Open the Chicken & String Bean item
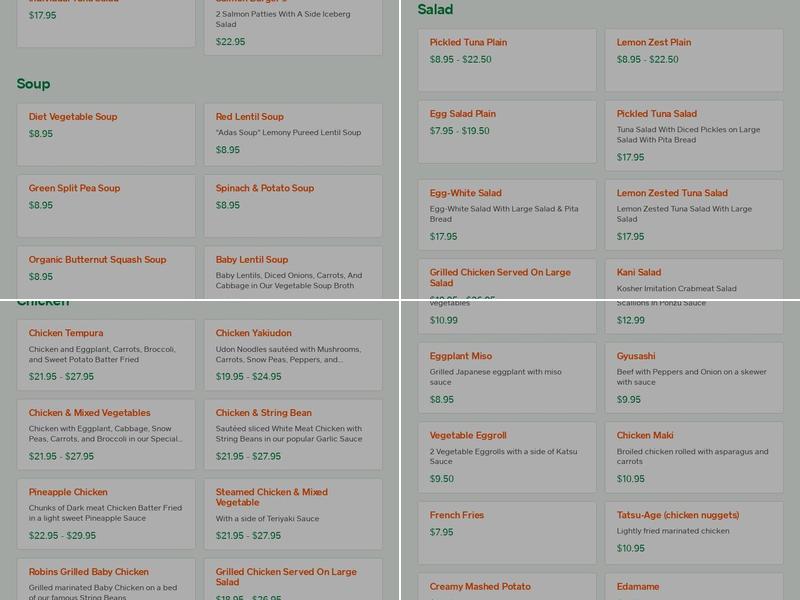Viewport: 800px width, 600px height. (x=293, y=434)
